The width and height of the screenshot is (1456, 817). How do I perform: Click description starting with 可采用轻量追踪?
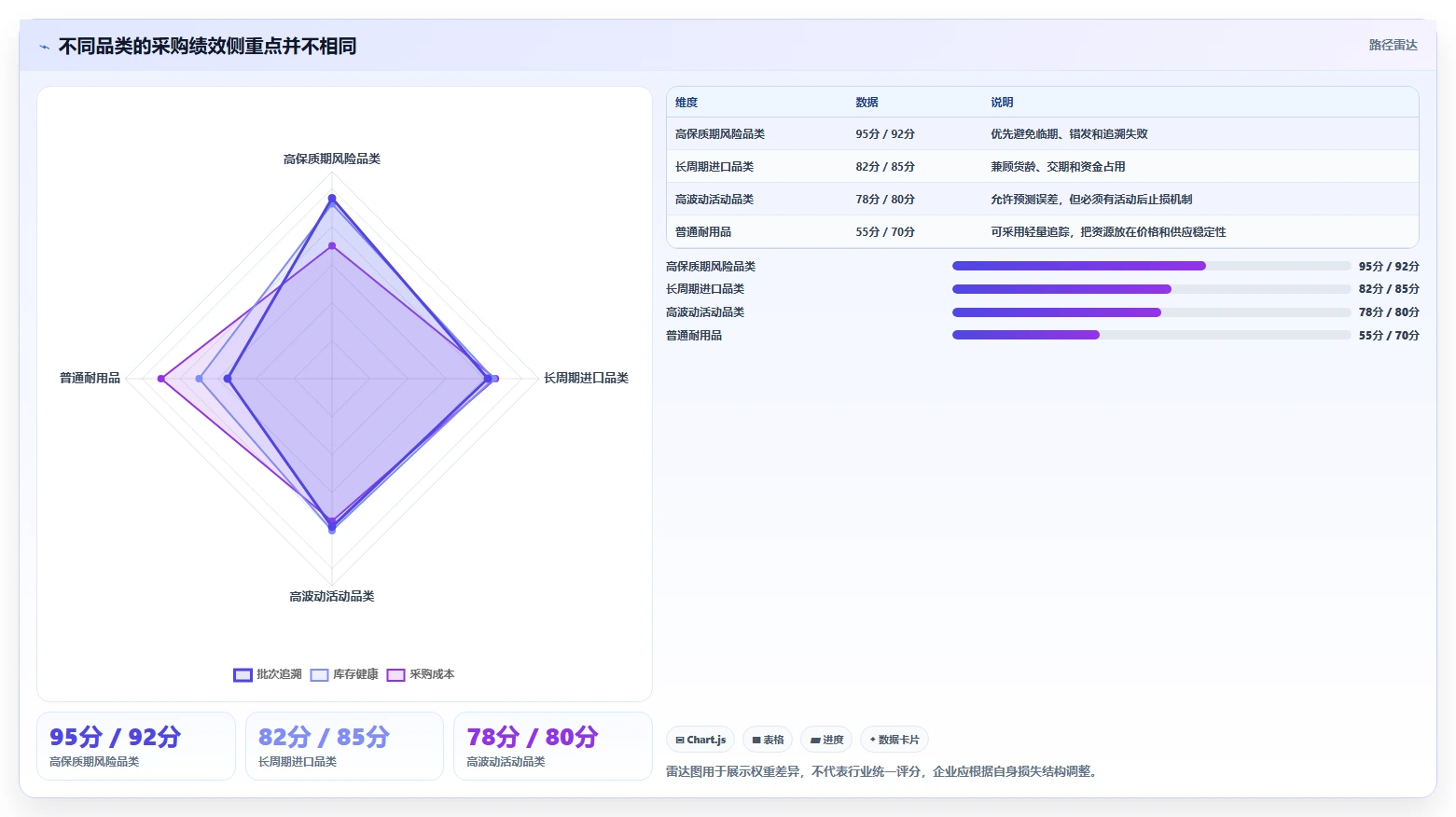[x=1108, y=232]
